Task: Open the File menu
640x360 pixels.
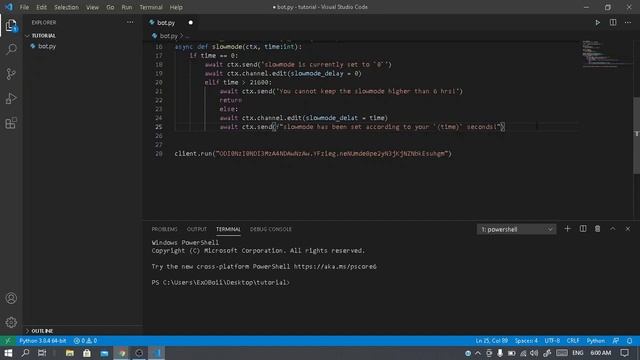Action: point(24,7)
